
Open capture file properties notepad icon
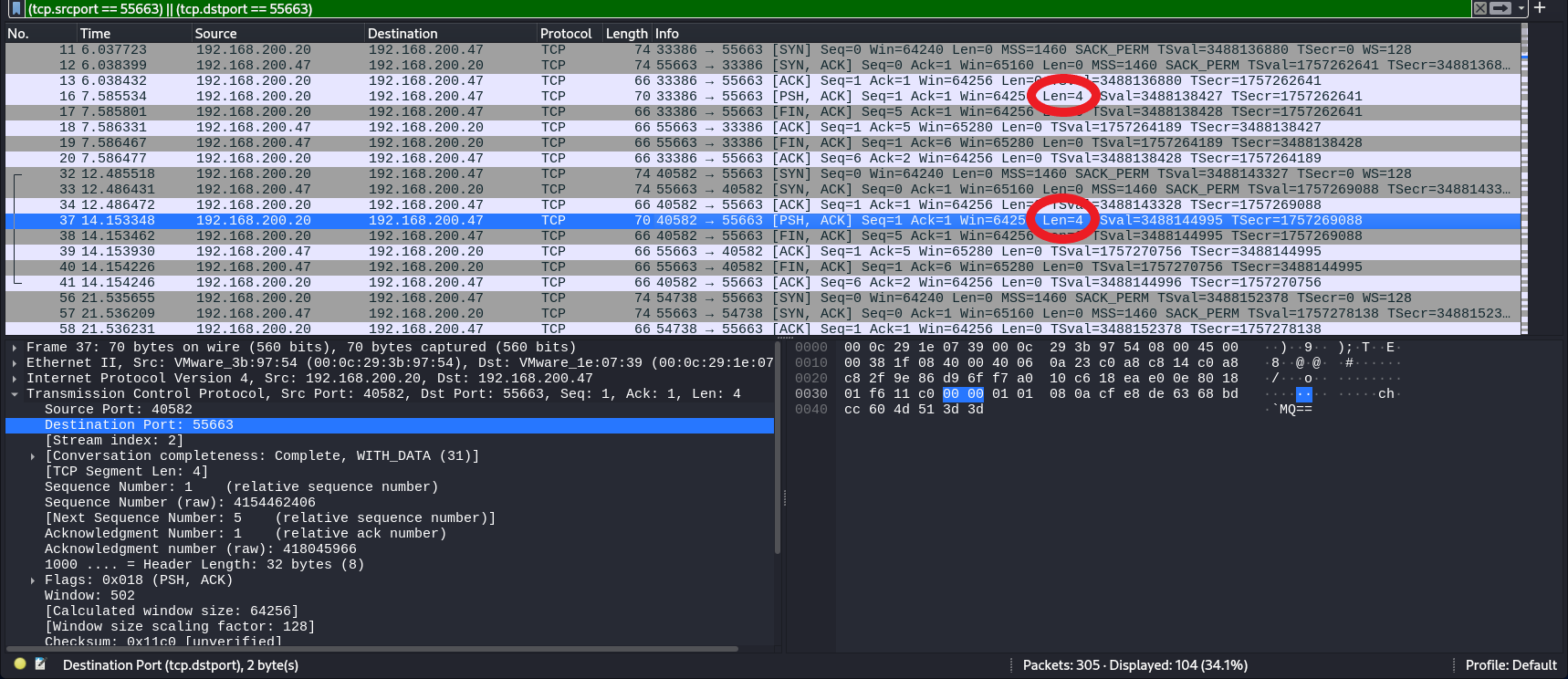coord(40,664)
